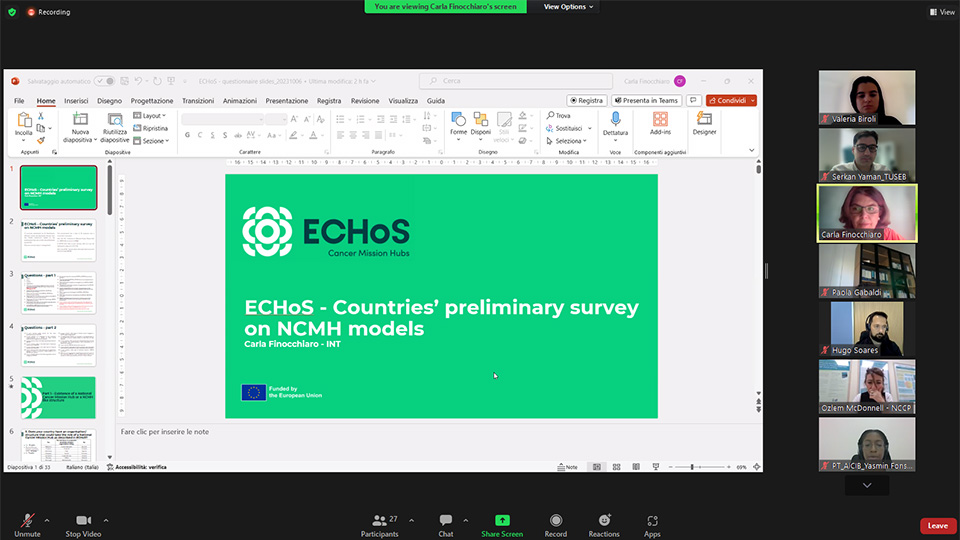960x540 pixels.
Task: Click the Stop Video camera icon
Action: pos(83,521)
